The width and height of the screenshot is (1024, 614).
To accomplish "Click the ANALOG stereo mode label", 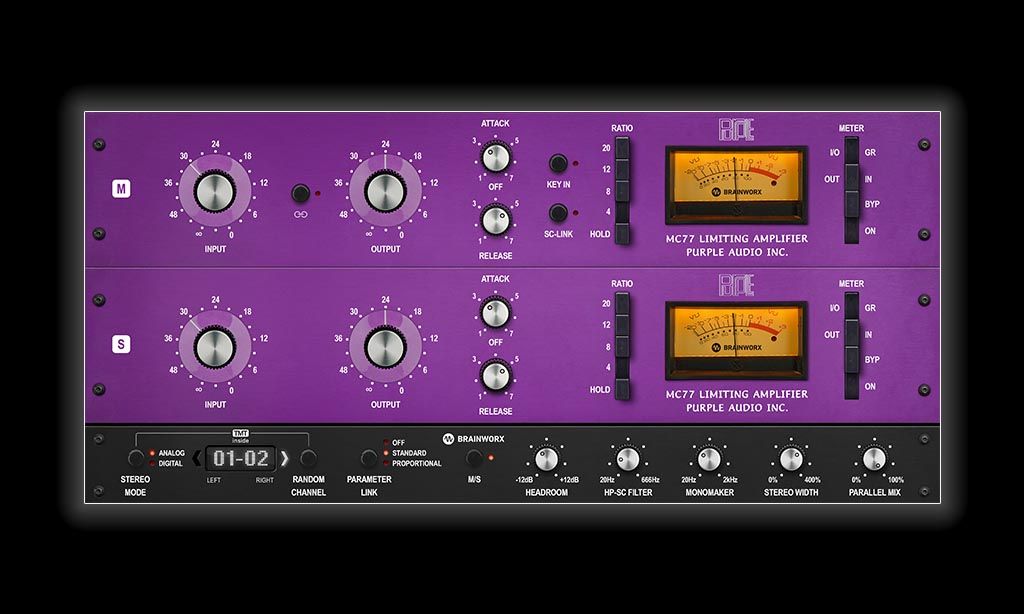I will [x=172, y=453].
